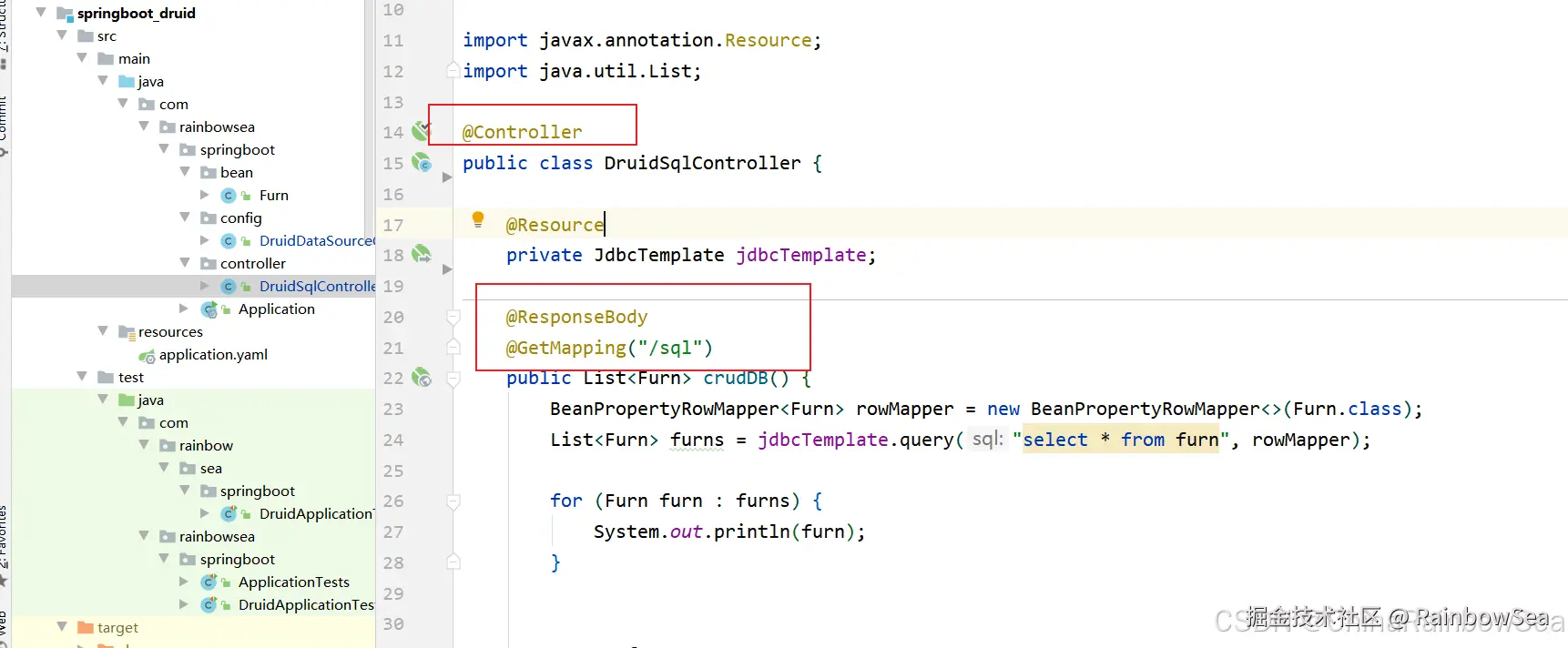This screenshot has height=648, width=1568.
Task: Fold the for loop at line 26
Action: pyautogui.click(x=453, y=501)
